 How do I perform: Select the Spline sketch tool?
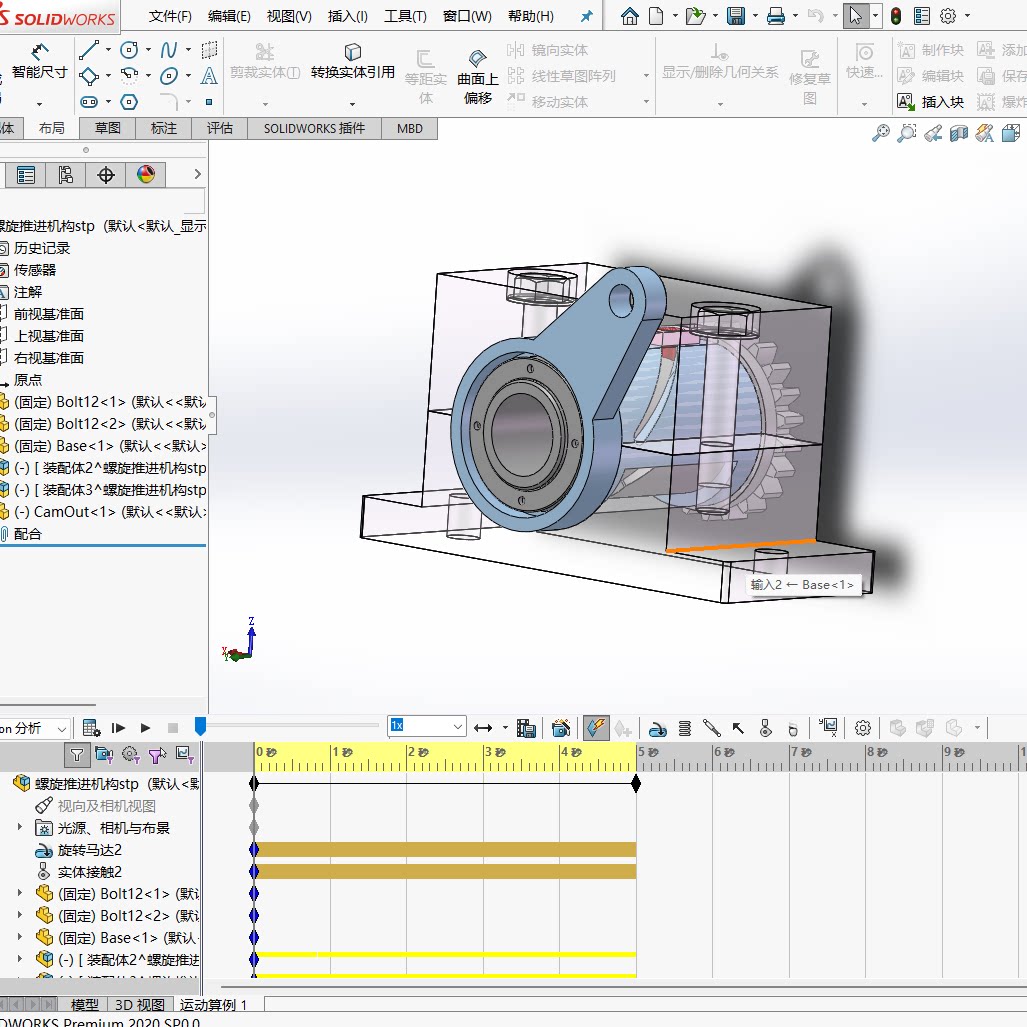(169, 50)
